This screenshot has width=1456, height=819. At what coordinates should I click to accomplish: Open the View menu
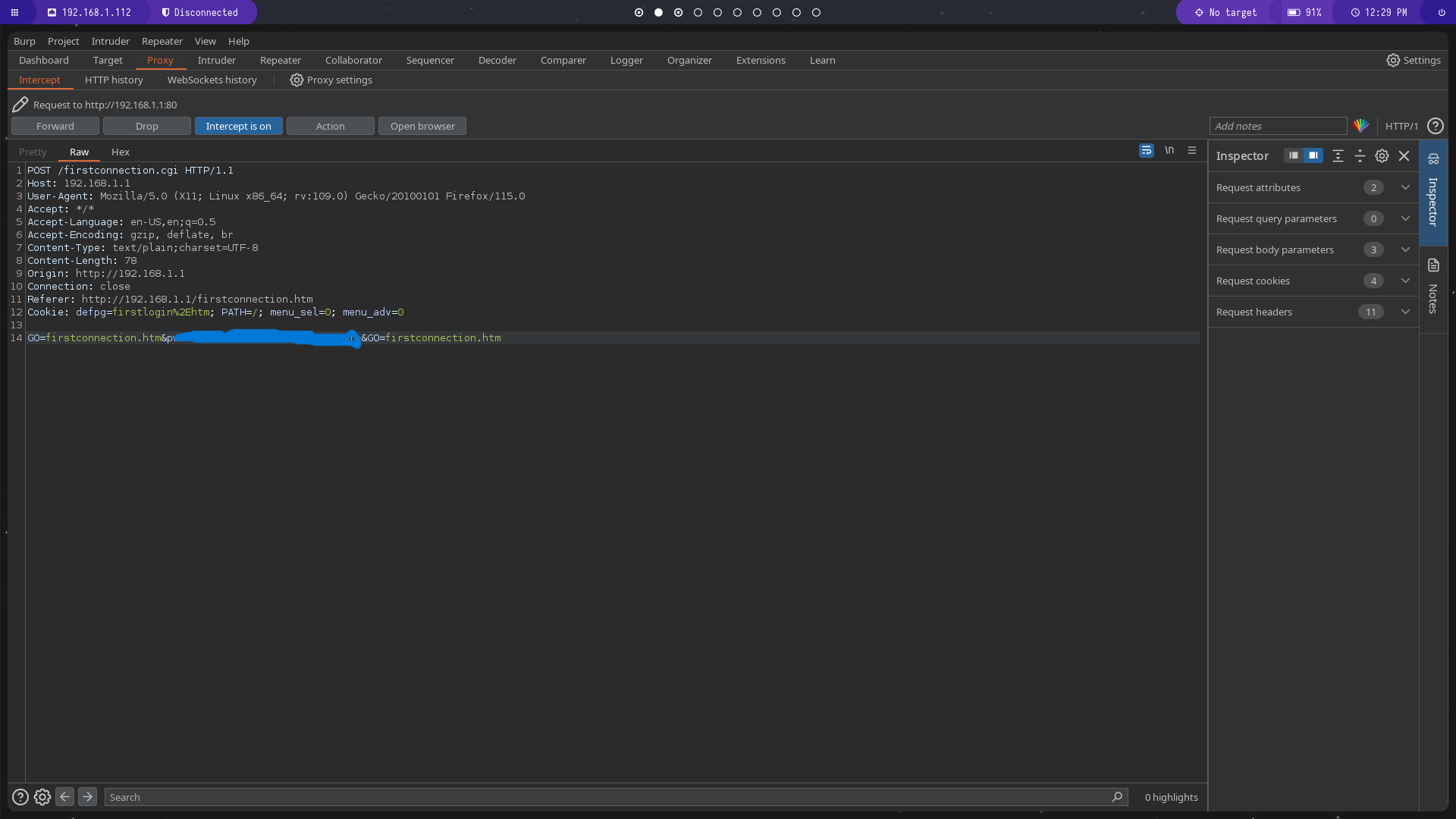pos(205,41)
